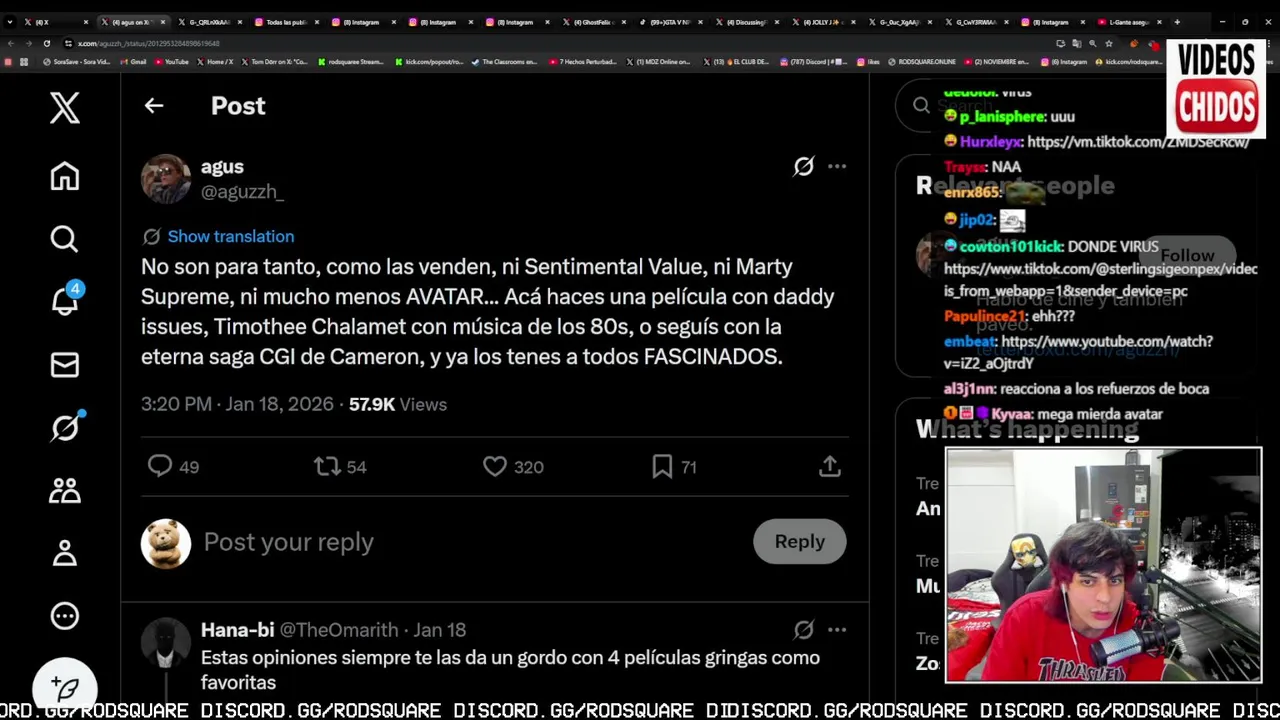Open the Discord bookmark in bookmarks bar
The image size is (1280, 720).
point(816,62)
